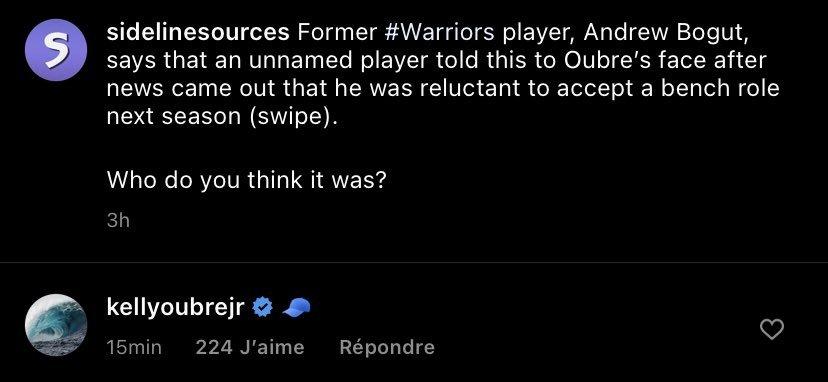Tap the blue cap emoji in the comment

pos(296,307)
